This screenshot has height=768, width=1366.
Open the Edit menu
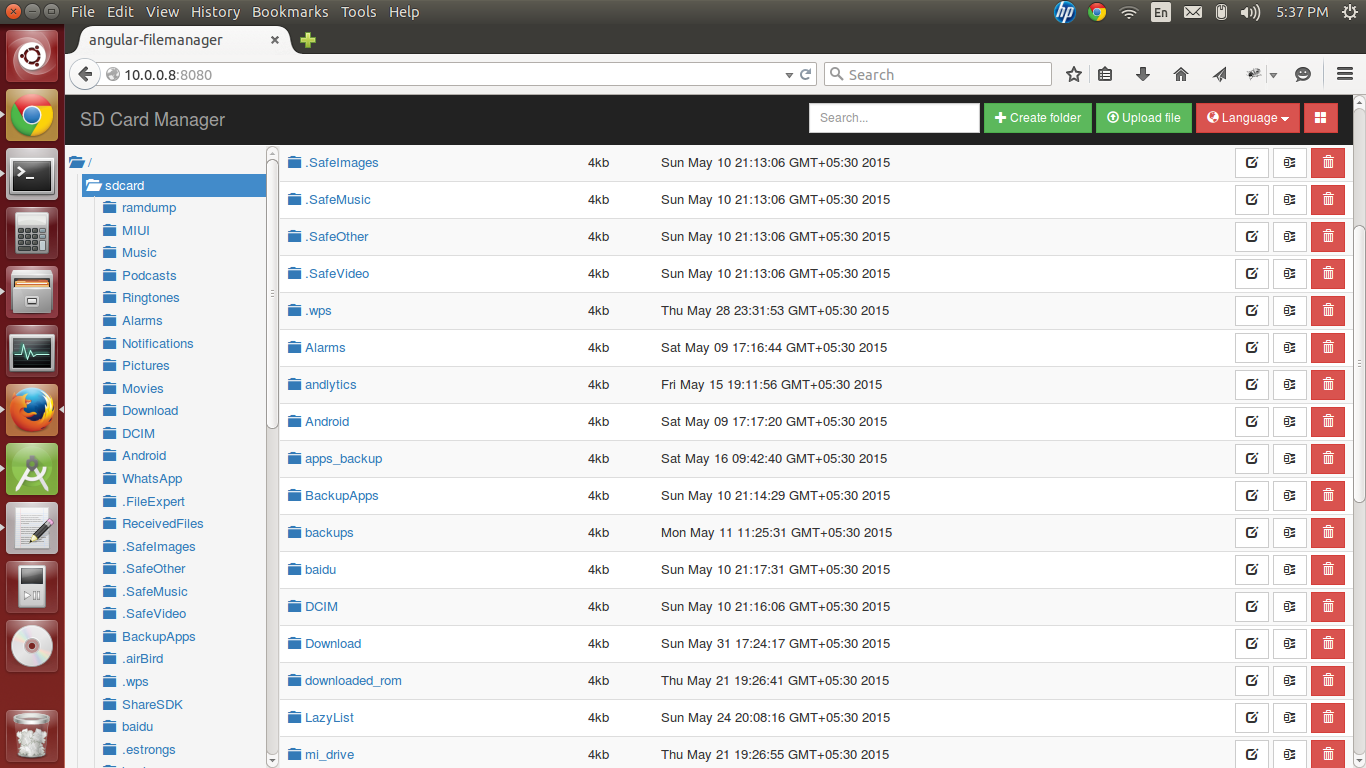click(x=120, y=12)
